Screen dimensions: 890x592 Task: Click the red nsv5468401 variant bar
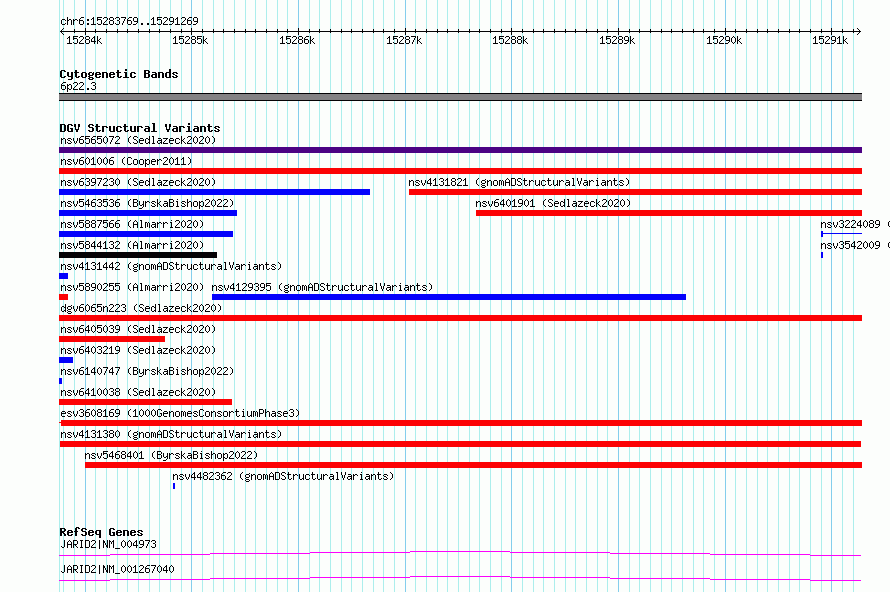pos(473,465)
